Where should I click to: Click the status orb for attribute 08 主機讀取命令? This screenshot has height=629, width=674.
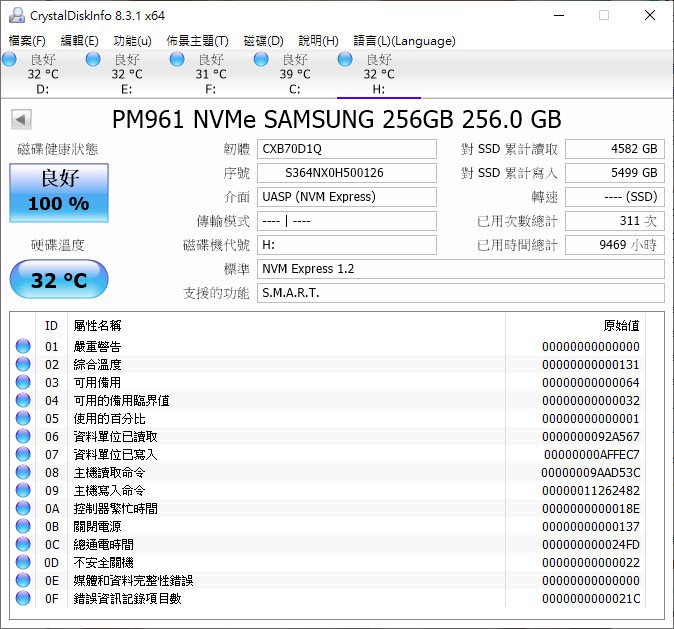click(23, 473)
